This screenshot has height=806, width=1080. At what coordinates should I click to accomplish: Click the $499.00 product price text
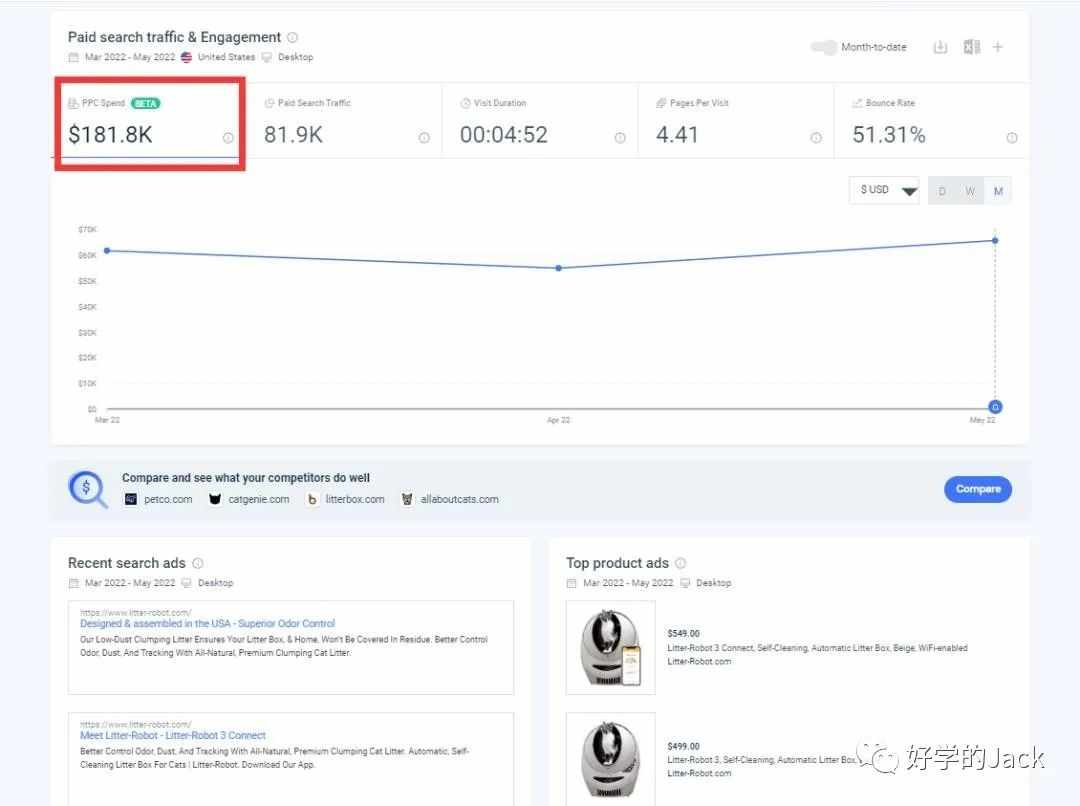point(683,747)
